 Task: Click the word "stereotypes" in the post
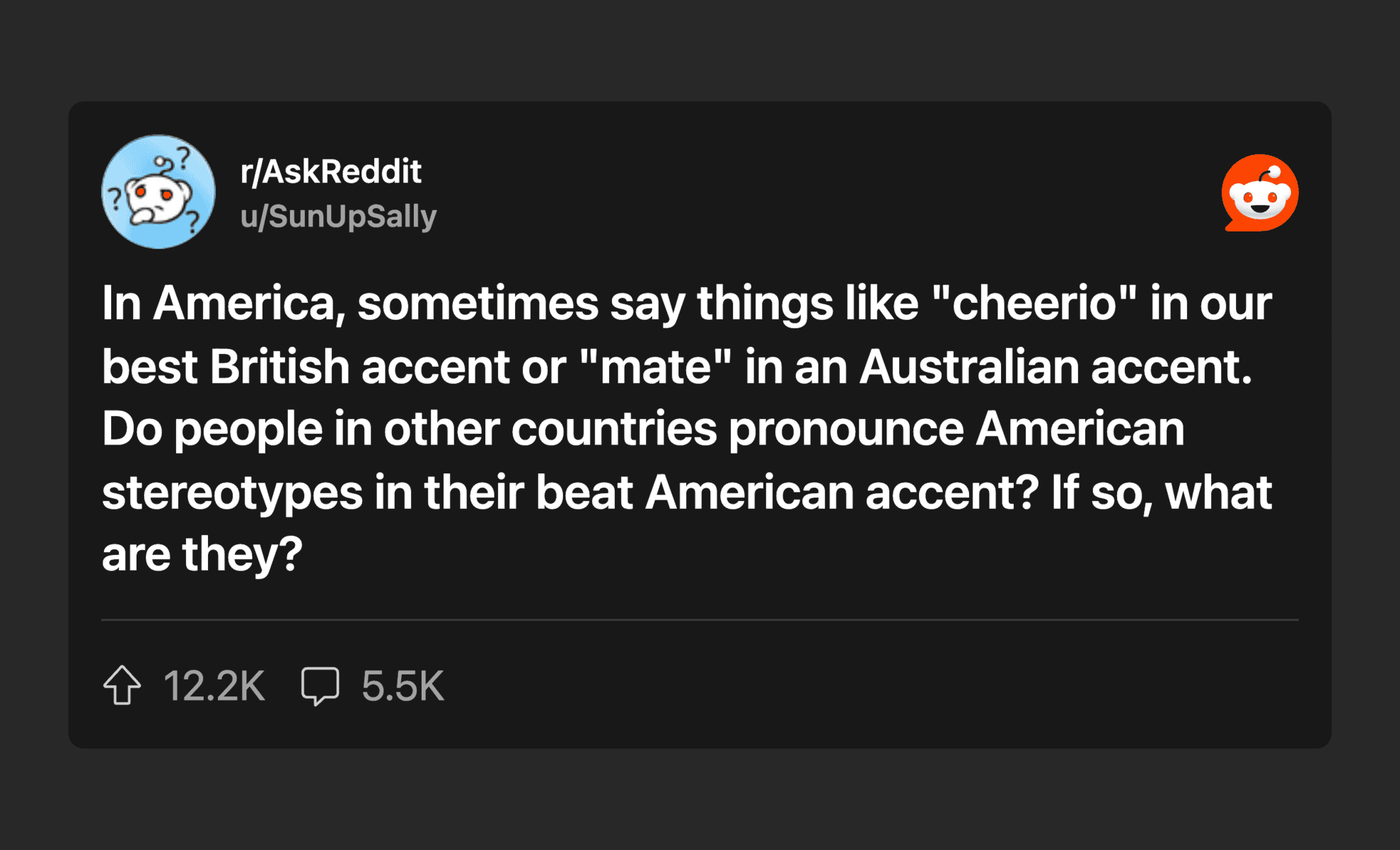click(232, 493)
